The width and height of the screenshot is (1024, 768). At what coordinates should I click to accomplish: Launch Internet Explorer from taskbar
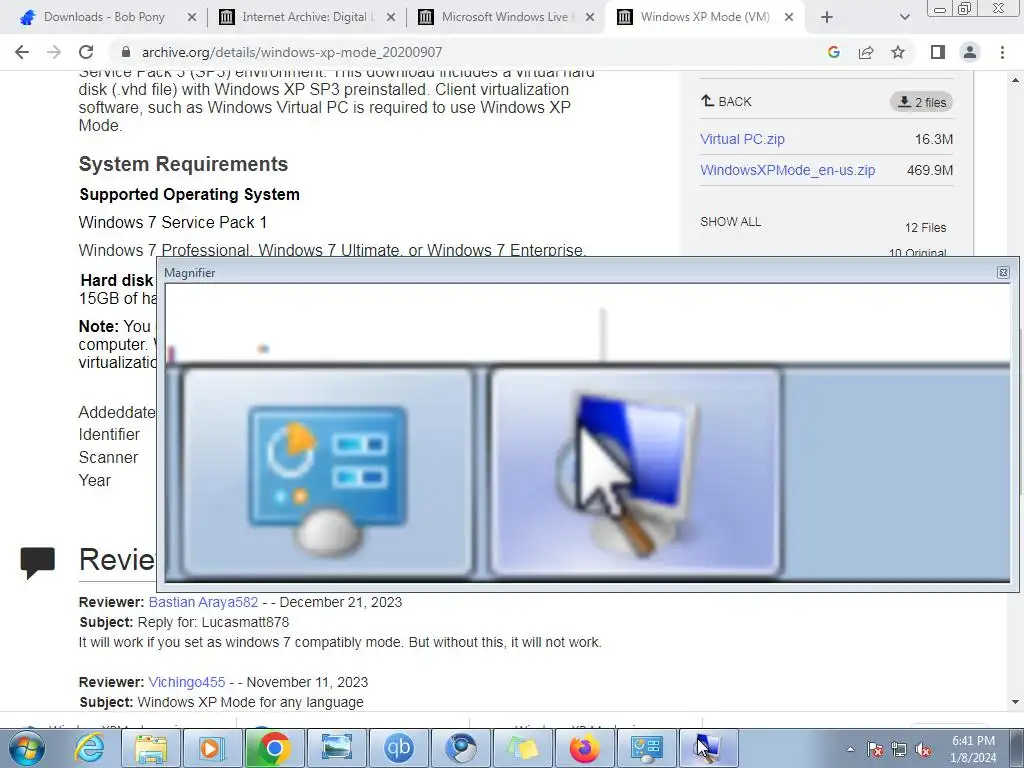click(89, 748)
